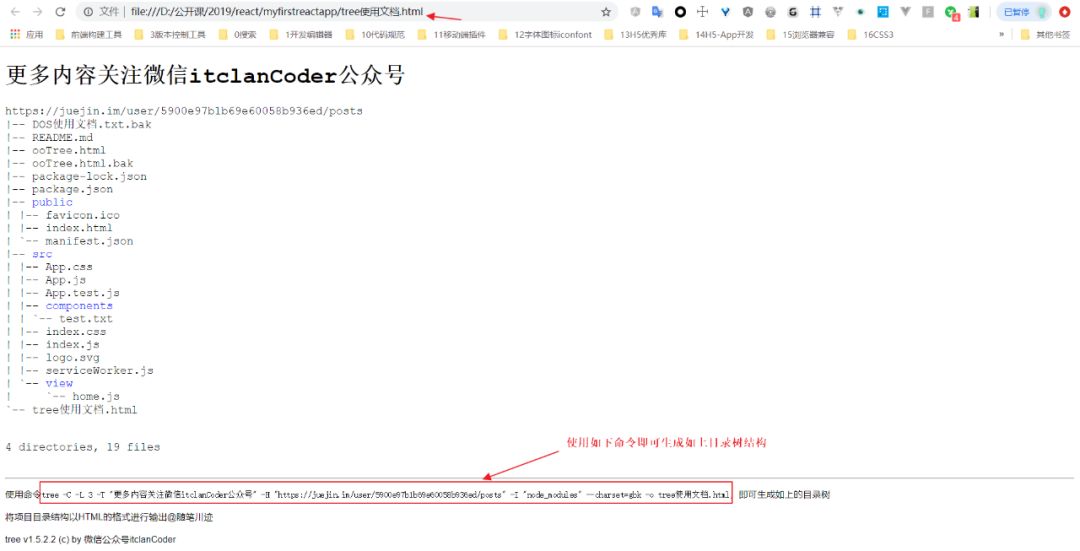
Task: Follow the public directory link
Action: pyautogui.click(x=52, y=202)
